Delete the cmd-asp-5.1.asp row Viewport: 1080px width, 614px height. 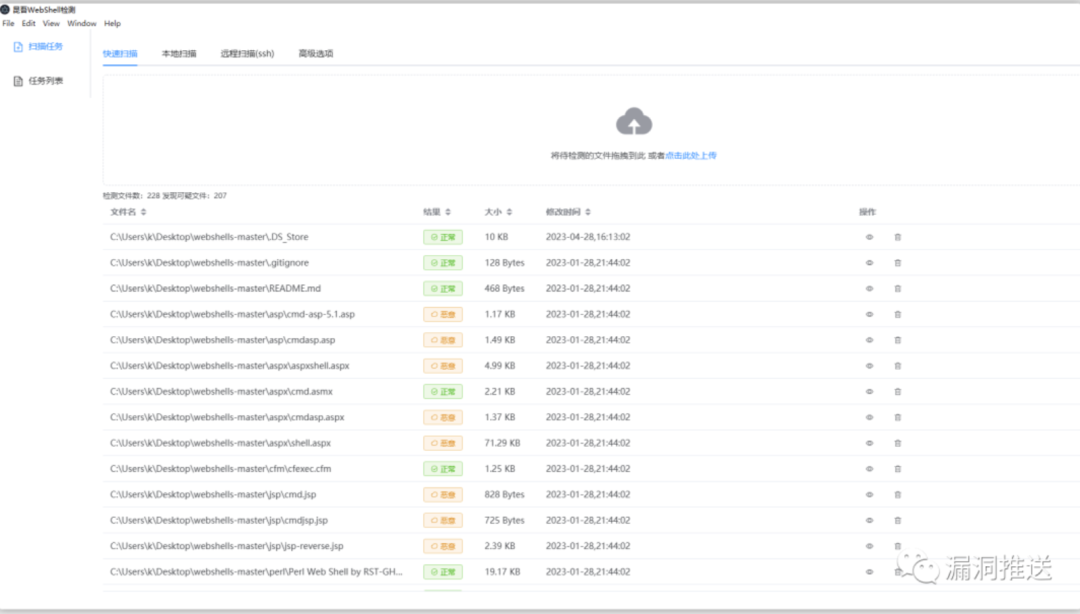coord(897,314)
